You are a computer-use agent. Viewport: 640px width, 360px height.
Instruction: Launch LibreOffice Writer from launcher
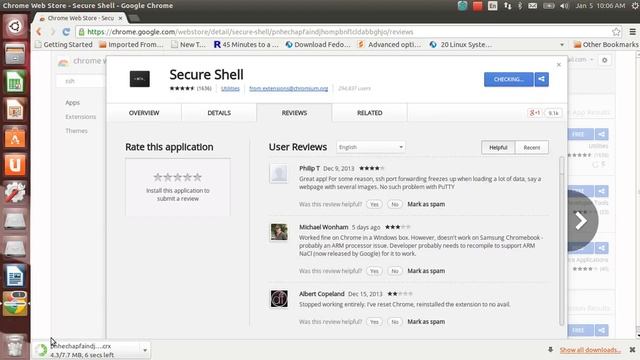click(x=15, y=276)
